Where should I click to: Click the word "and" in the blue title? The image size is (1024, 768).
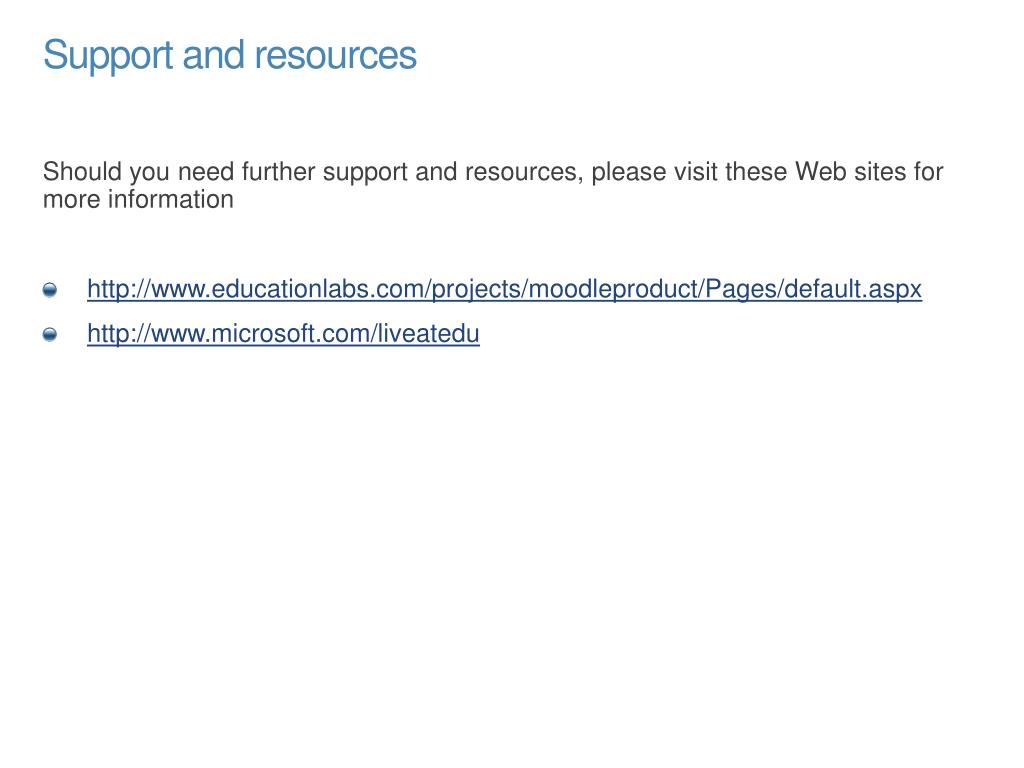(214, 55)
